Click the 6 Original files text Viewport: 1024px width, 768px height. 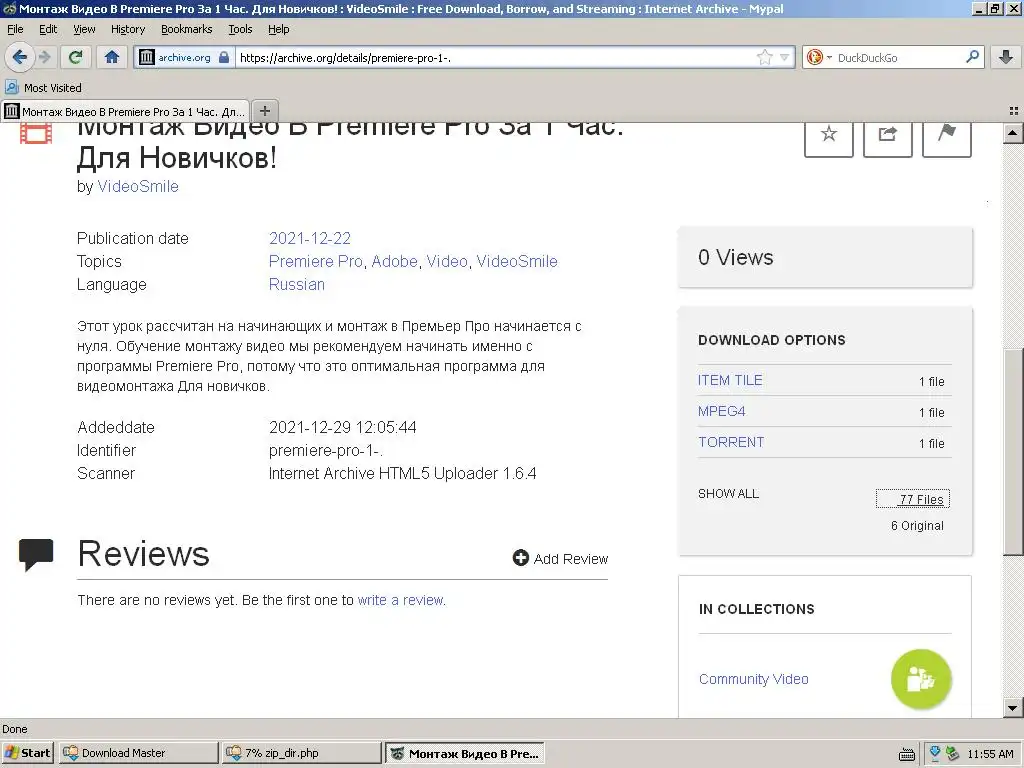(917, 526)
